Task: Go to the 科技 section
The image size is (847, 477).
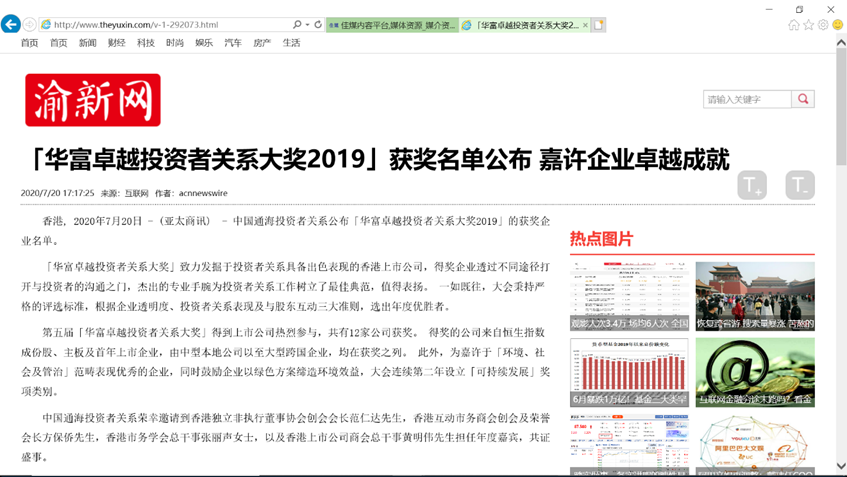Action: (x=146, y=43)
